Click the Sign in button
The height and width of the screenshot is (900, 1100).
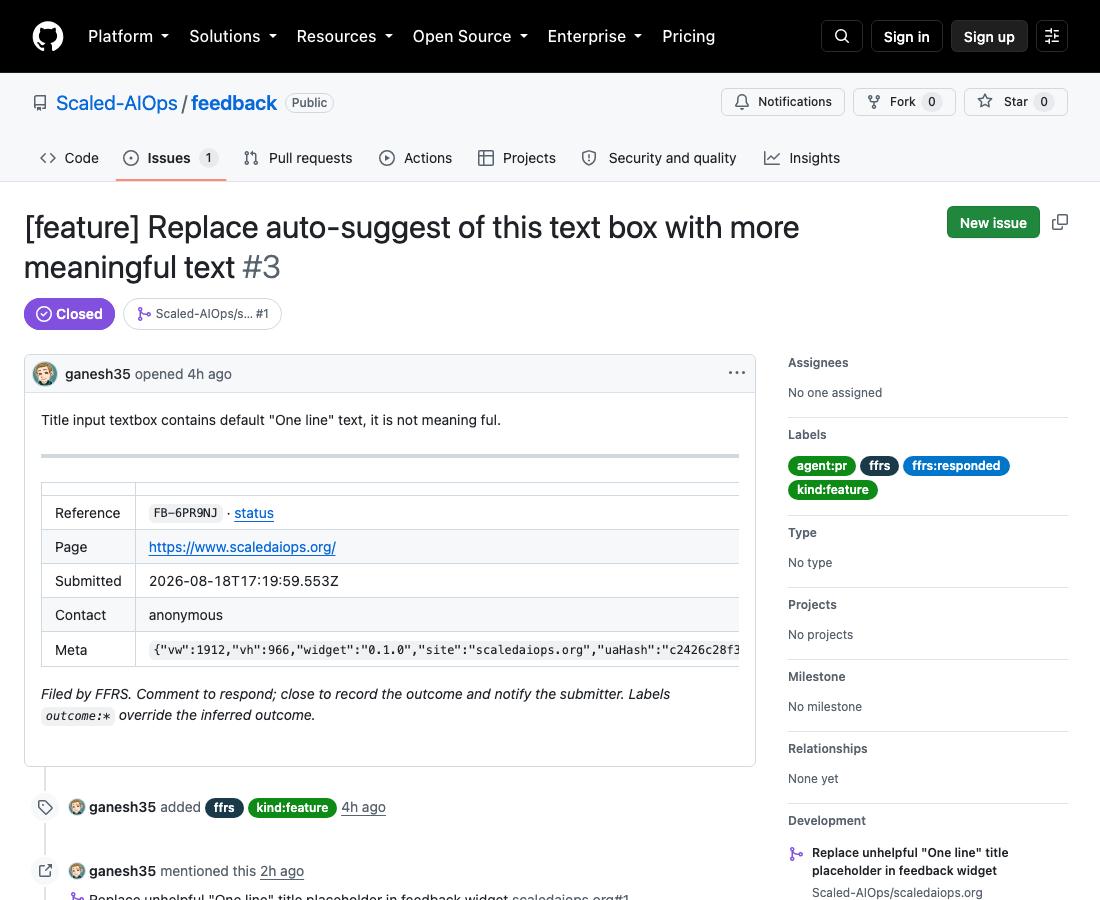point(906,36)
